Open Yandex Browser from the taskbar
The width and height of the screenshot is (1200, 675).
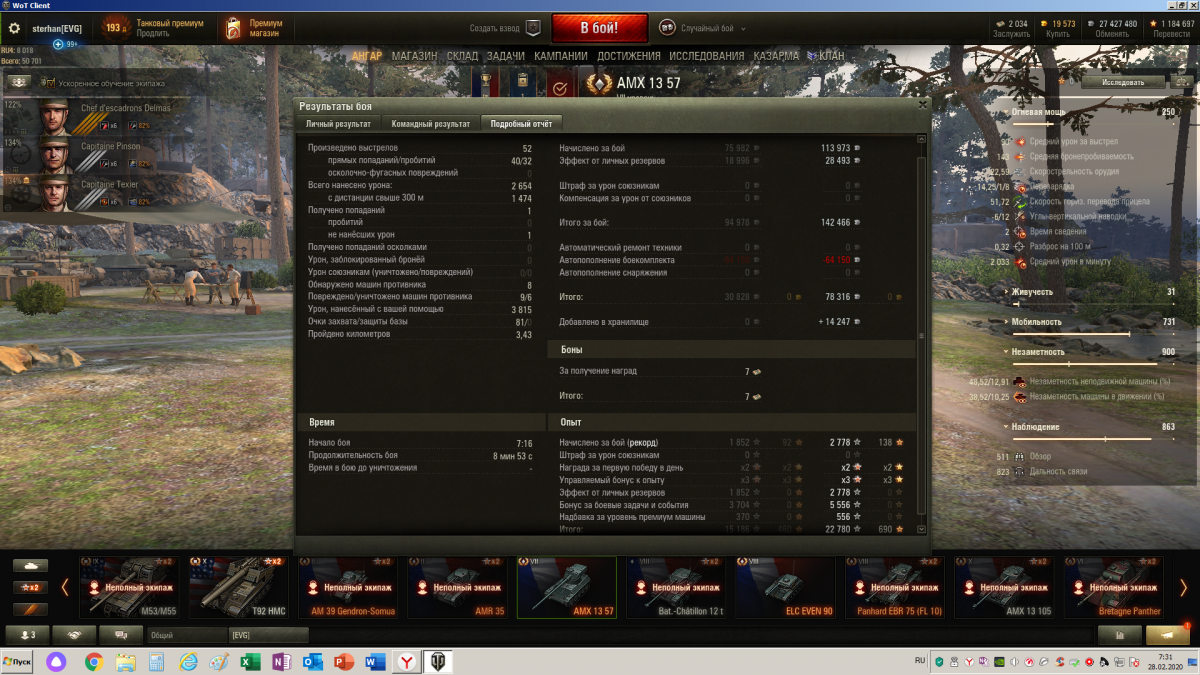point(406,662)
